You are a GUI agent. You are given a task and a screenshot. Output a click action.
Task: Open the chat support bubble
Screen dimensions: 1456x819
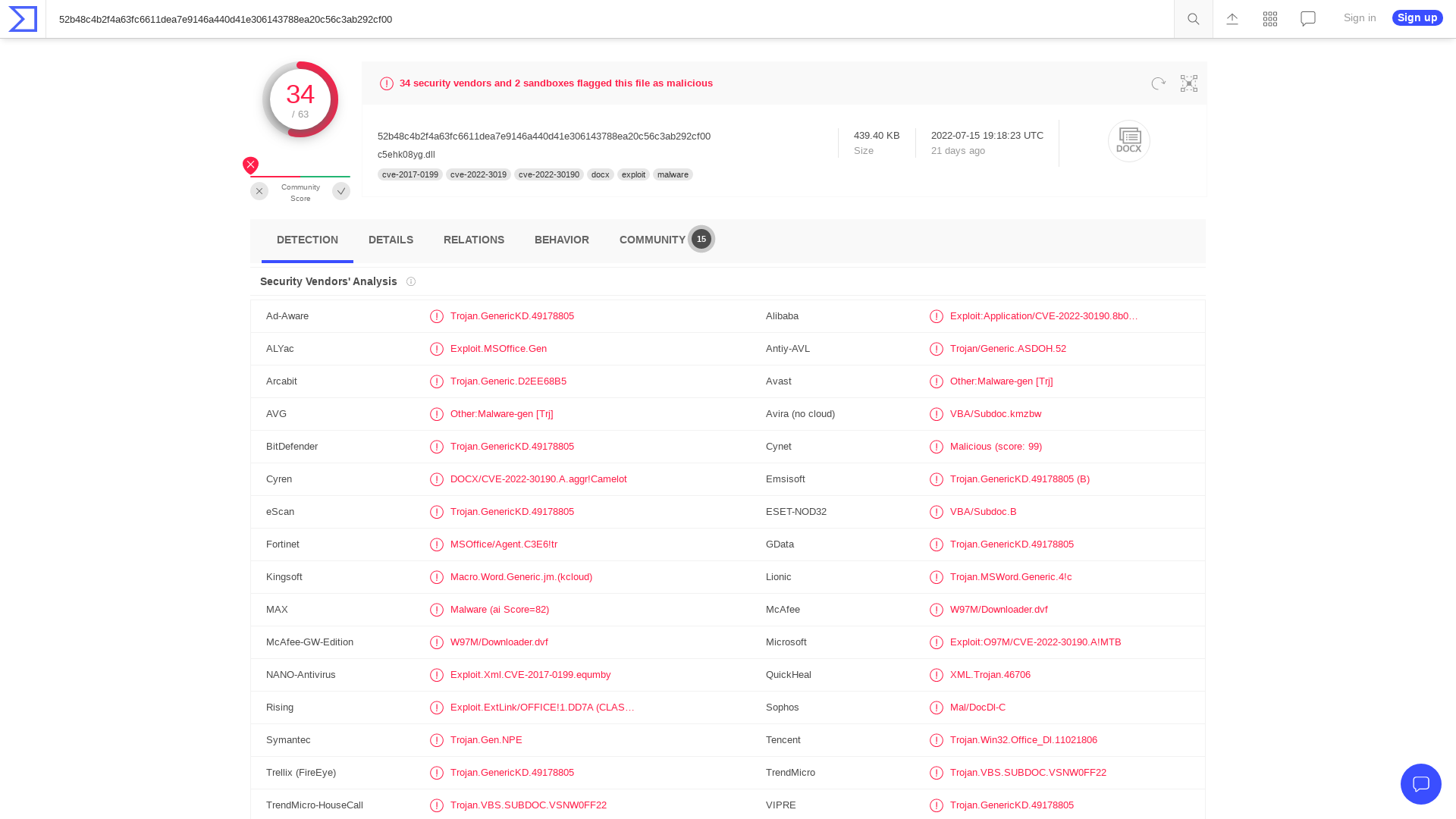click(1421, 784)
